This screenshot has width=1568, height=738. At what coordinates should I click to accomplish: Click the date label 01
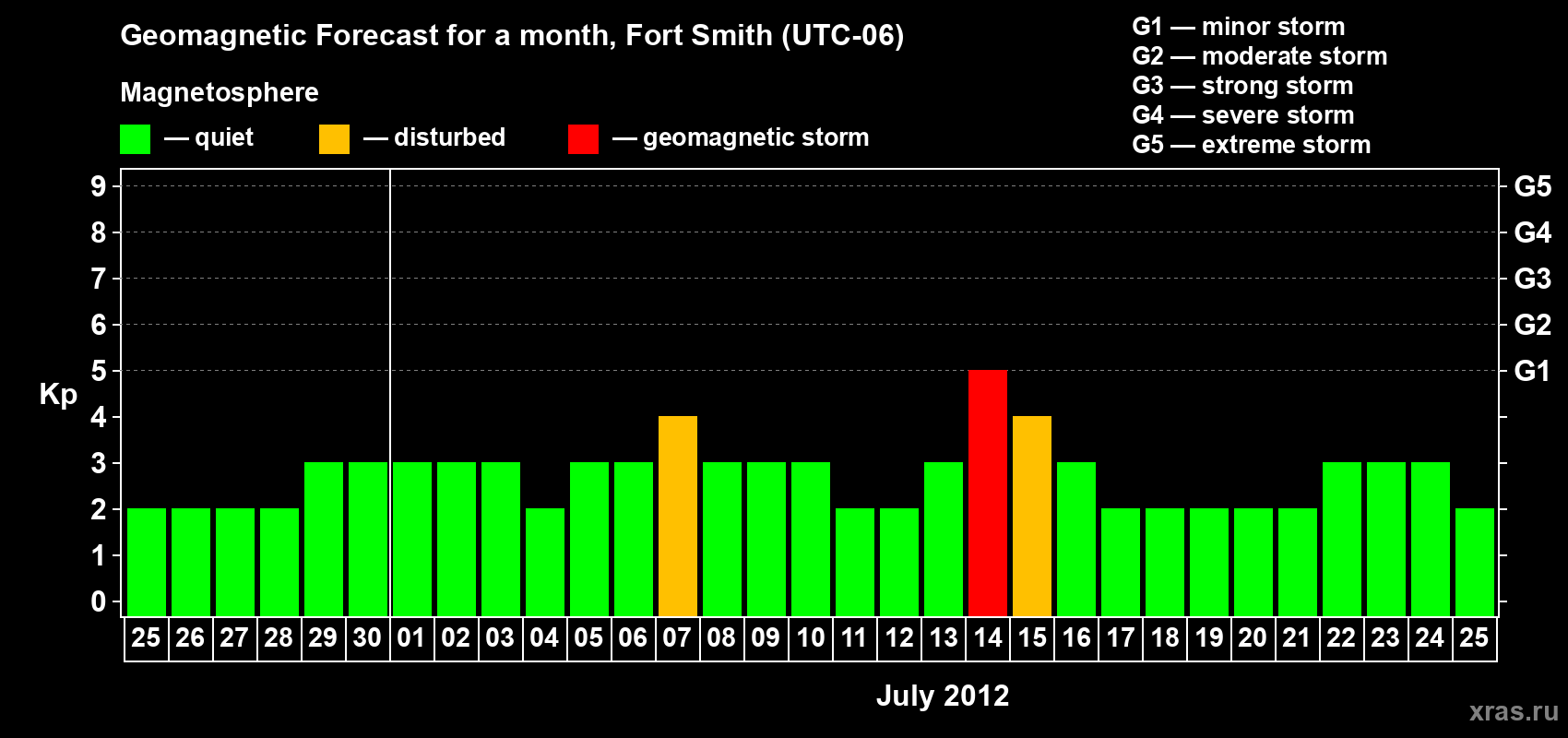coord(411,638)
